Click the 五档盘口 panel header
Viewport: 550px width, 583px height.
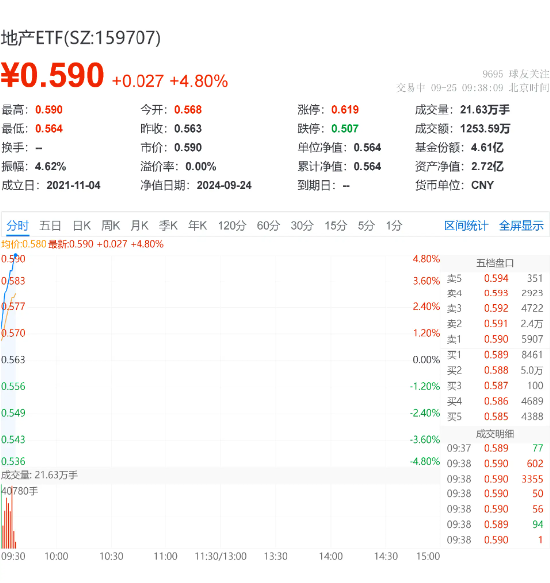[x=495, y=263]
